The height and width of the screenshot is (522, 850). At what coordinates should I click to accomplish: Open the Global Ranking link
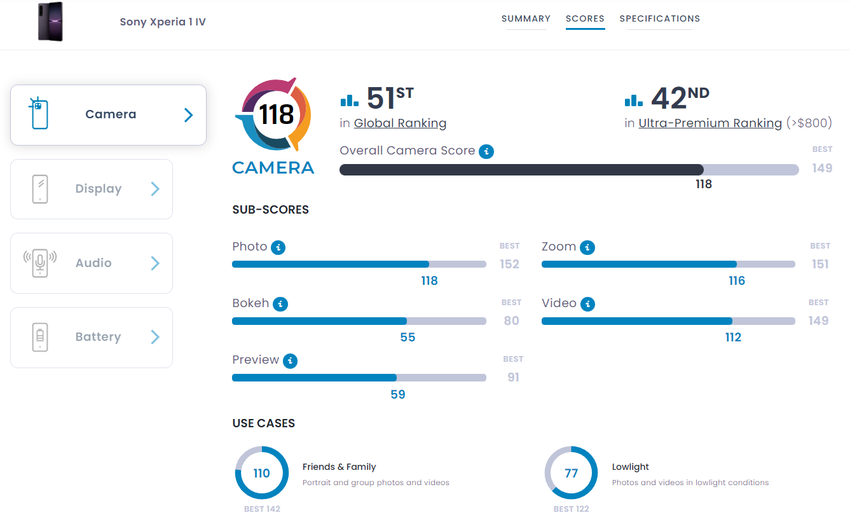(400, 124)
